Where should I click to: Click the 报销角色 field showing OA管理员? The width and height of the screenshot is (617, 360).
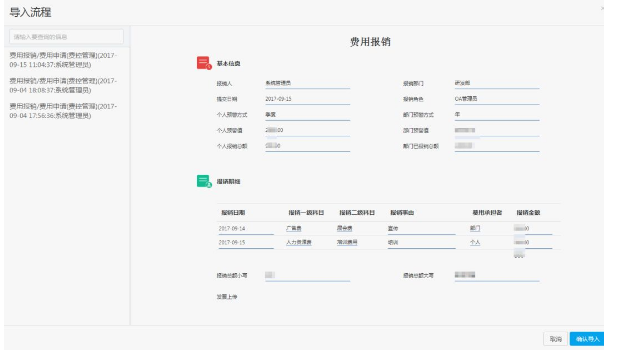[x=497, y=99]
